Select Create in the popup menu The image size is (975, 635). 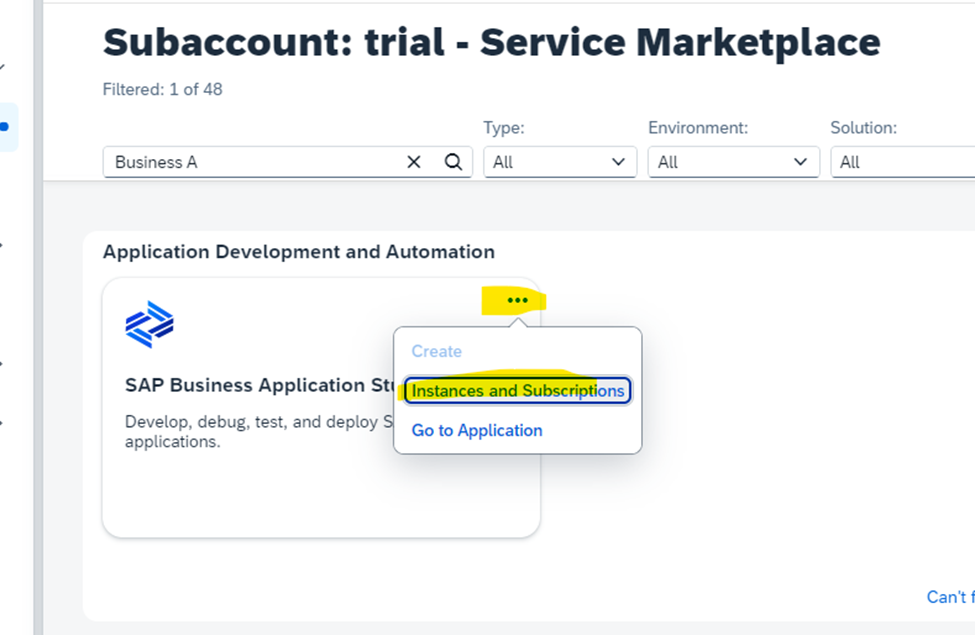pos(437,351)
